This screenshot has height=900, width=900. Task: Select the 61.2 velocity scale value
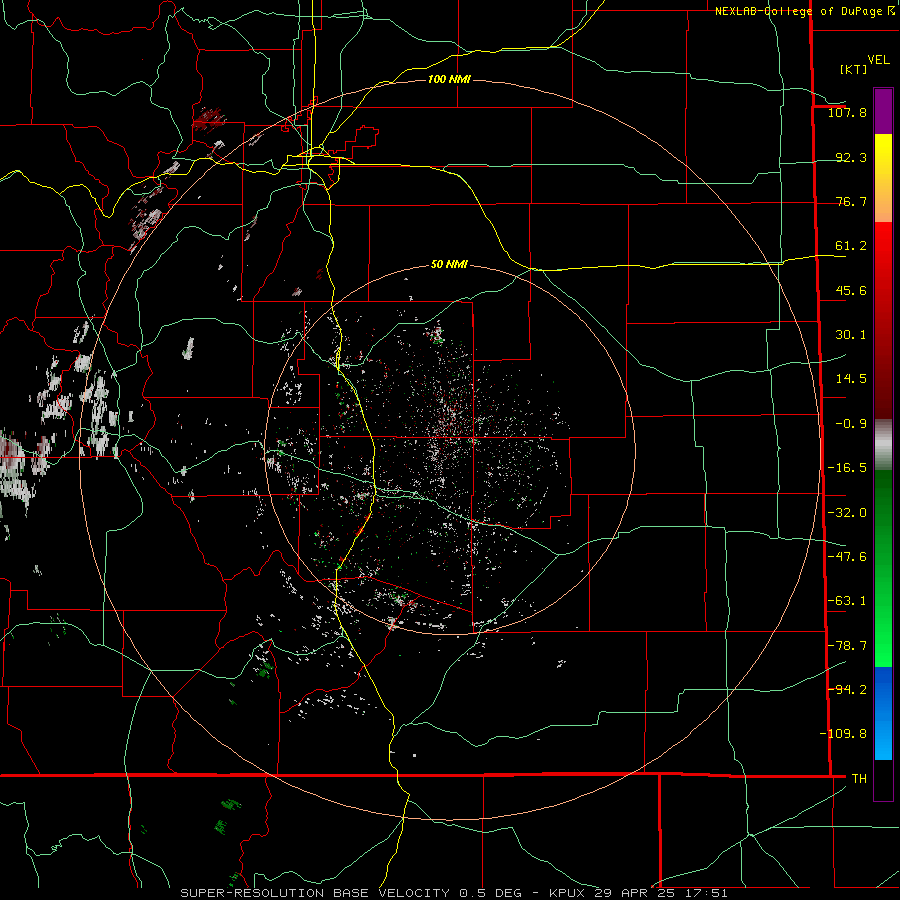pos(851,246)
